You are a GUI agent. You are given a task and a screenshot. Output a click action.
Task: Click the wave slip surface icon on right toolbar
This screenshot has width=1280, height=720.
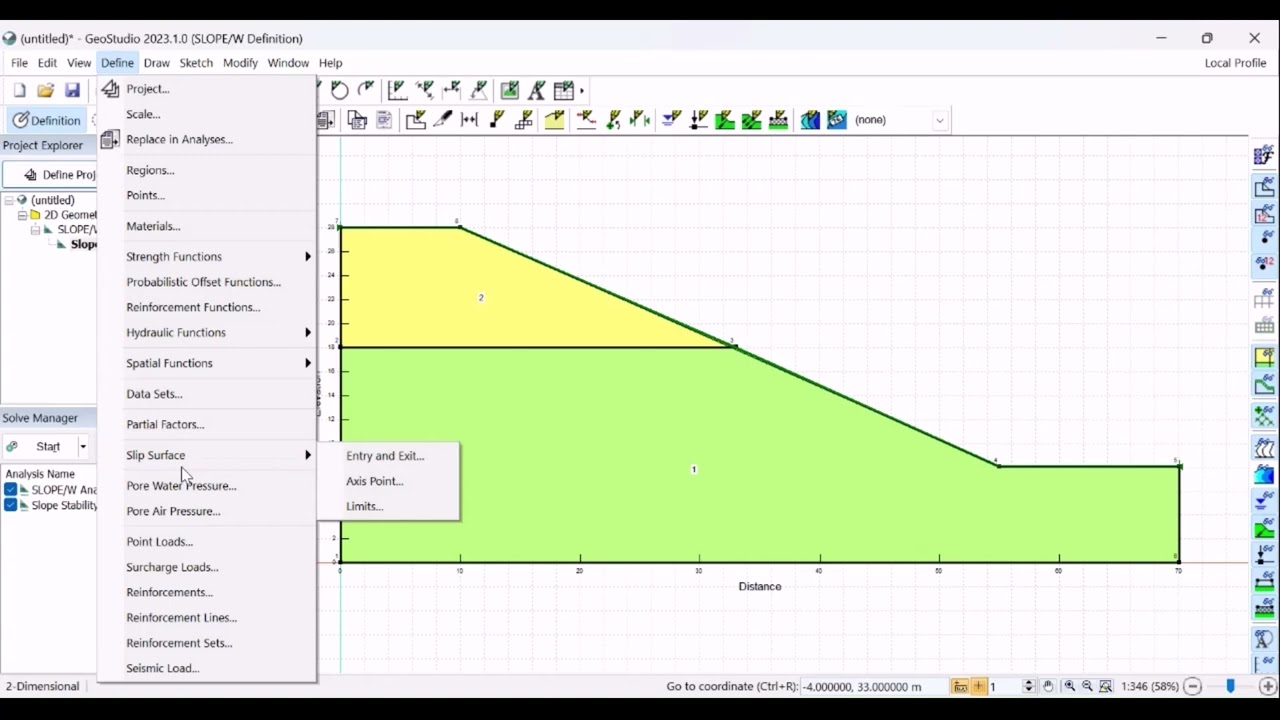(x=1264, y=448)
